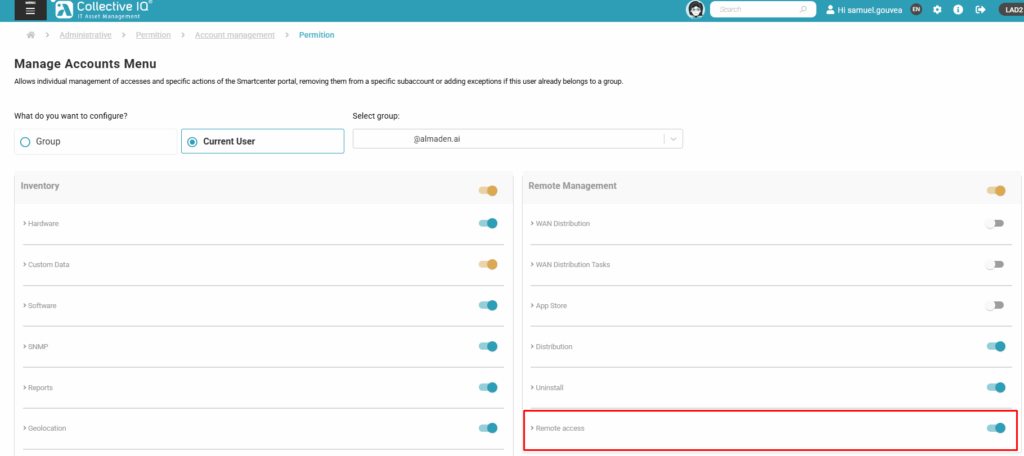Toggle Remote Management master switch

coord(996,191)
